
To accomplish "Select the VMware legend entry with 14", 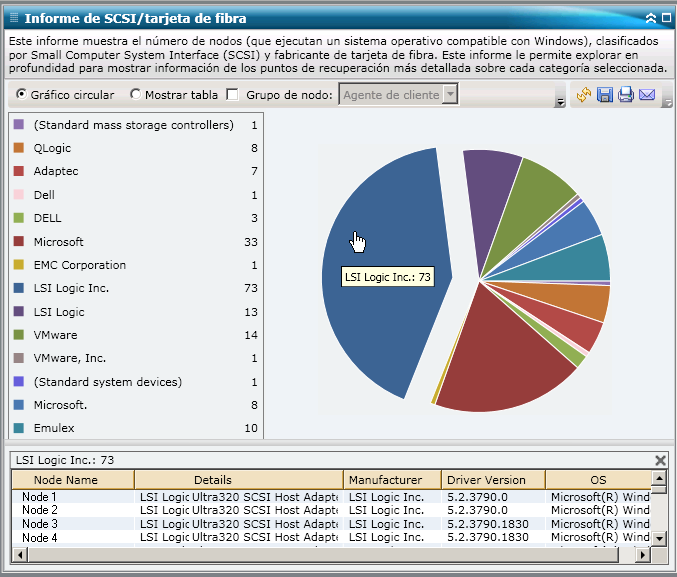I will 55,335.
